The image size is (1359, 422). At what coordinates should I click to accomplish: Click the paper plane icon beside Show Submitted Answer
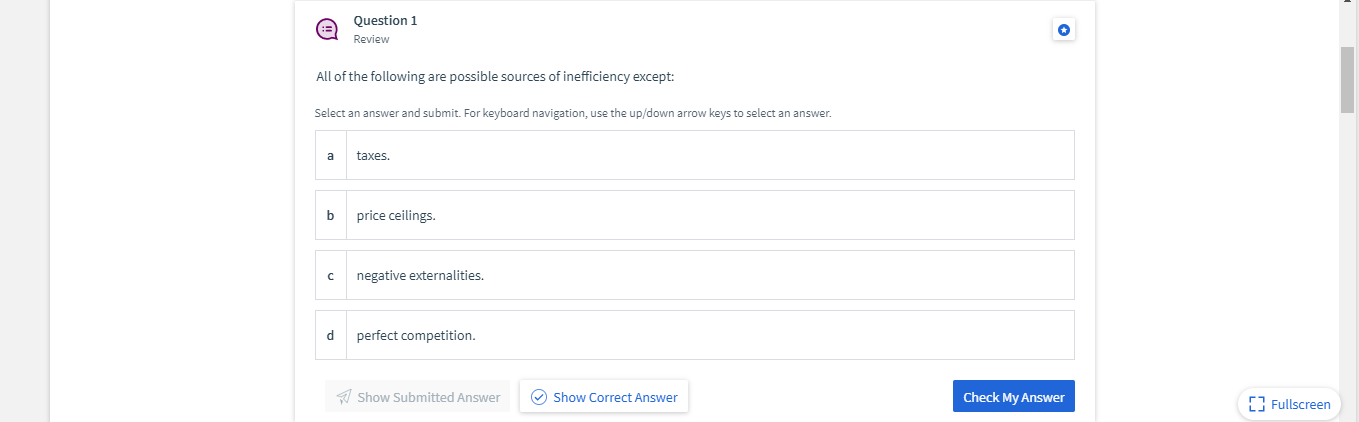[344, 397]
